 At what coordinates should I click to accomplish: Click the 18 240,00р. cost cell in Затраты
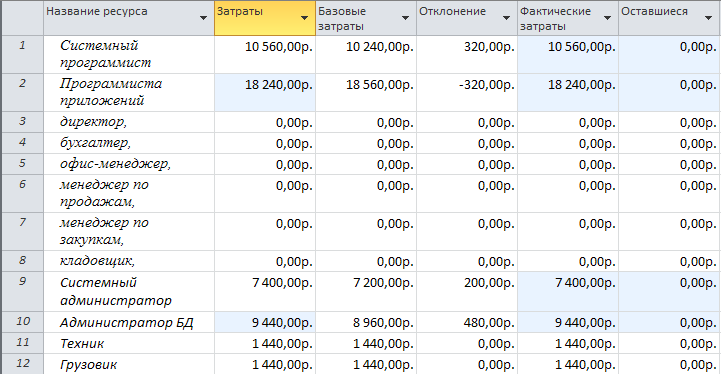(x=265, y=92)
